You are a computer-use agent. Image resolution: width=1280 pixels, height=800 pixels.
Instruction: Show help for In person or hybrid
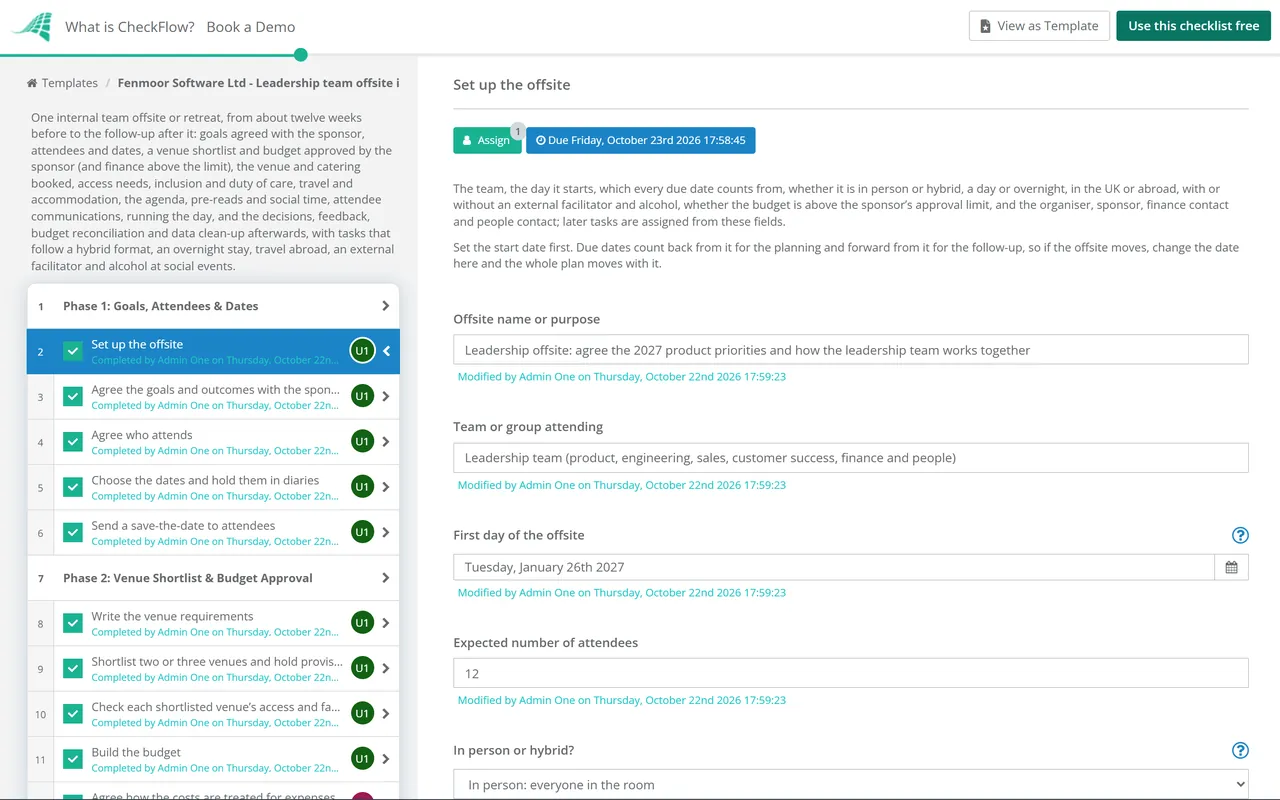[x=1240, y=751]
